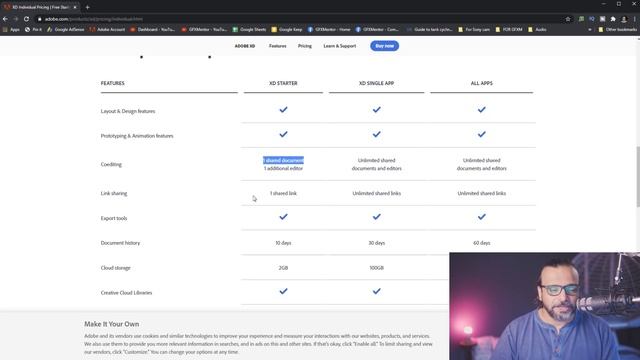This screenshot has width=640, height=360.
Task: Click the webcam video overlay of presenter
Action: tap(544, 306)
